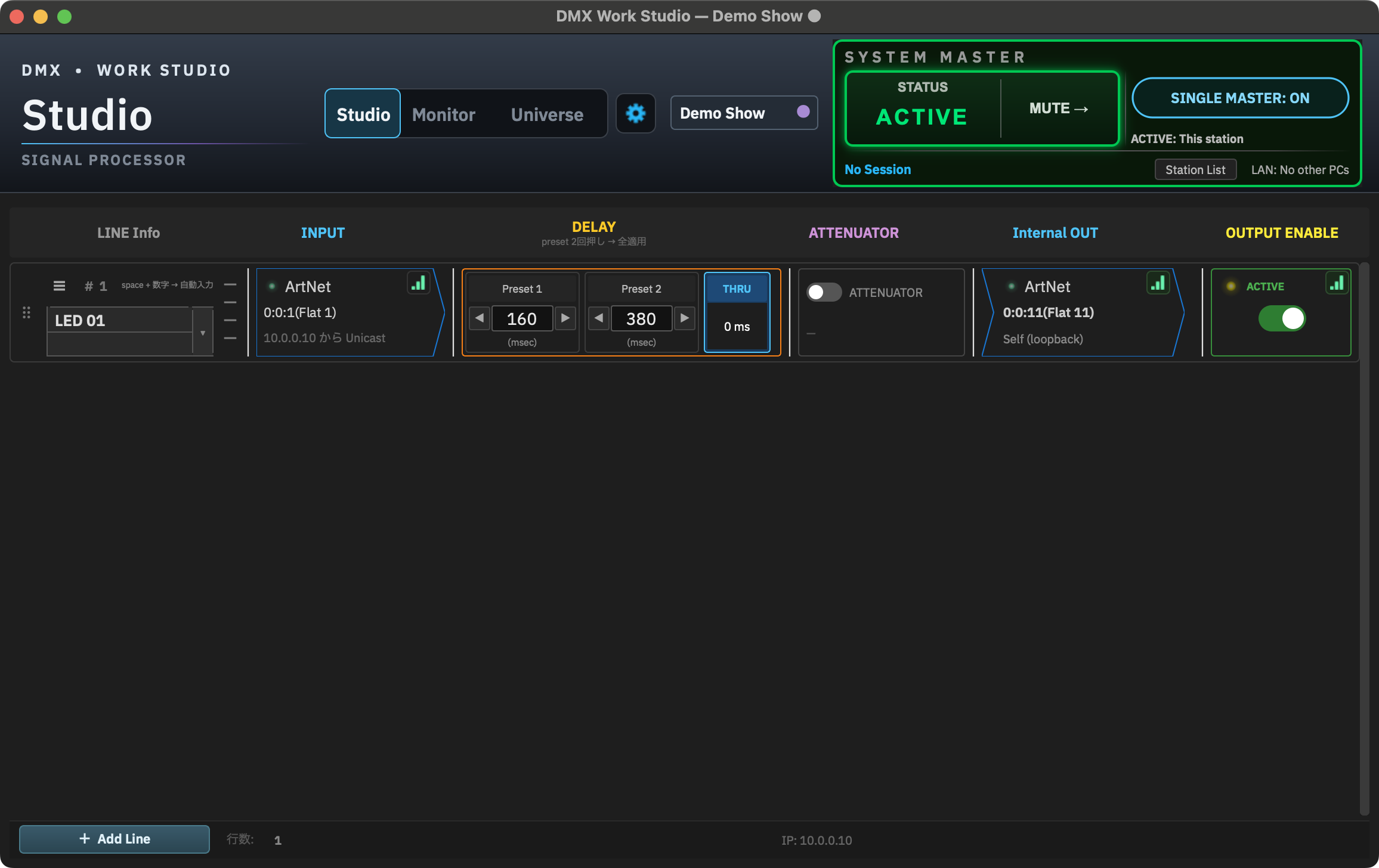1379x868 pixels.
Task: Switch to the Studio tab
Action: click(363, 114)
